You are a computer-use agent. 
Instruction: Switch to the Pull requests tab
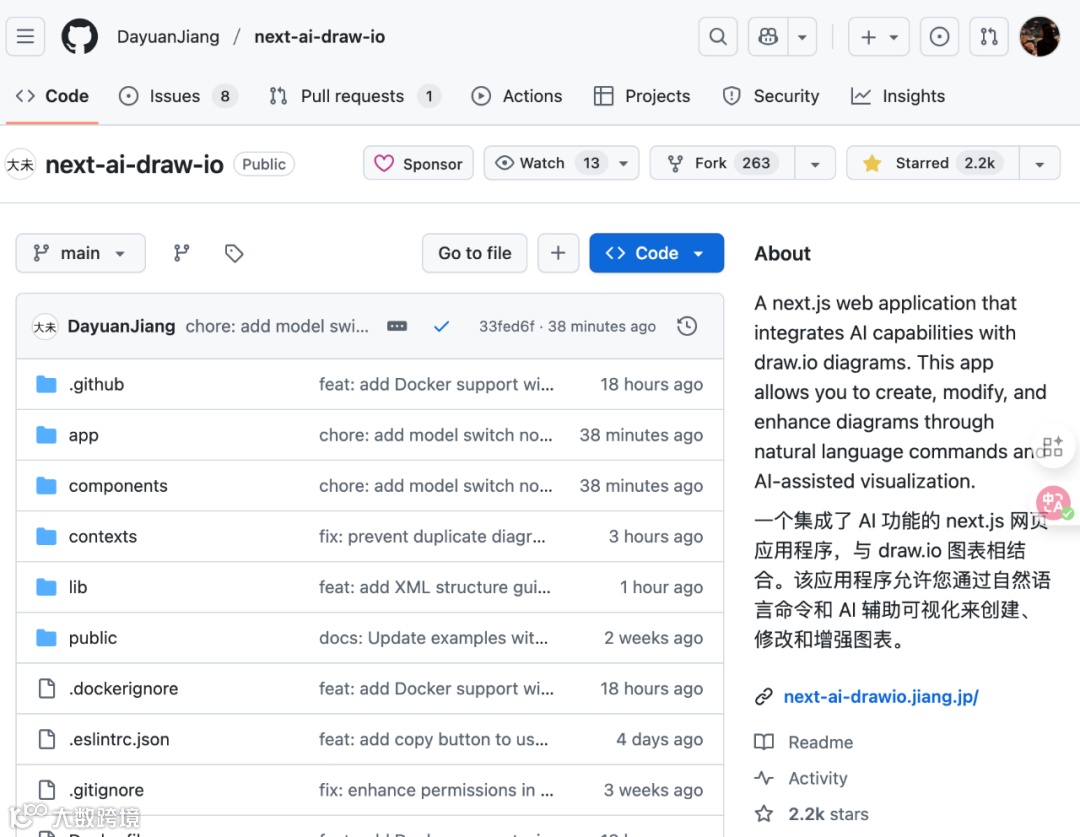click(354, 96)
